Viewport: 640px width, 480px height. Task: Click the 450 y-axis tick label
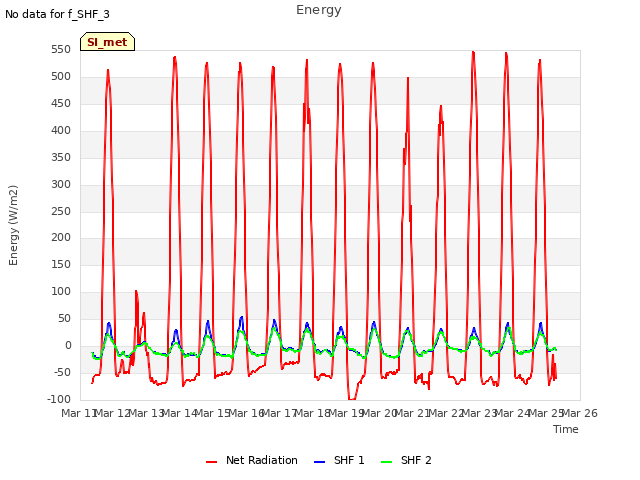pyautogui.click(x=61, y=104)
